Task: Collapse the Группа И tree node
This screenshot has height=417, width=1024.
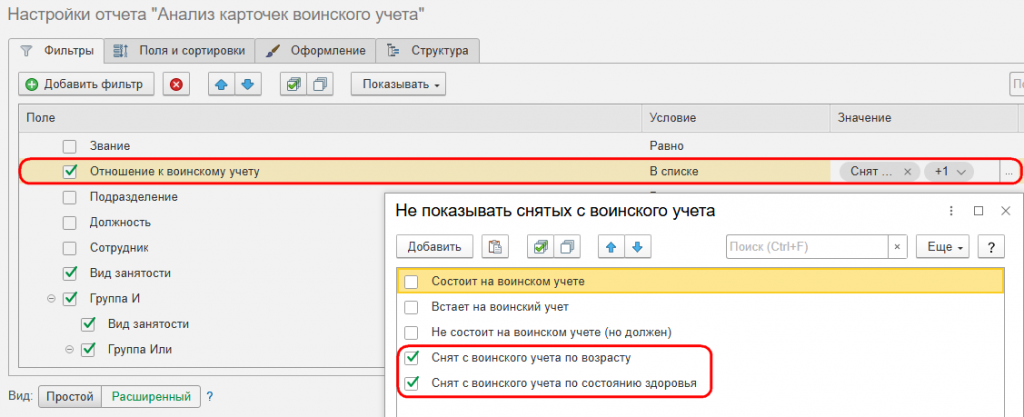Action: tap(51, 298)
